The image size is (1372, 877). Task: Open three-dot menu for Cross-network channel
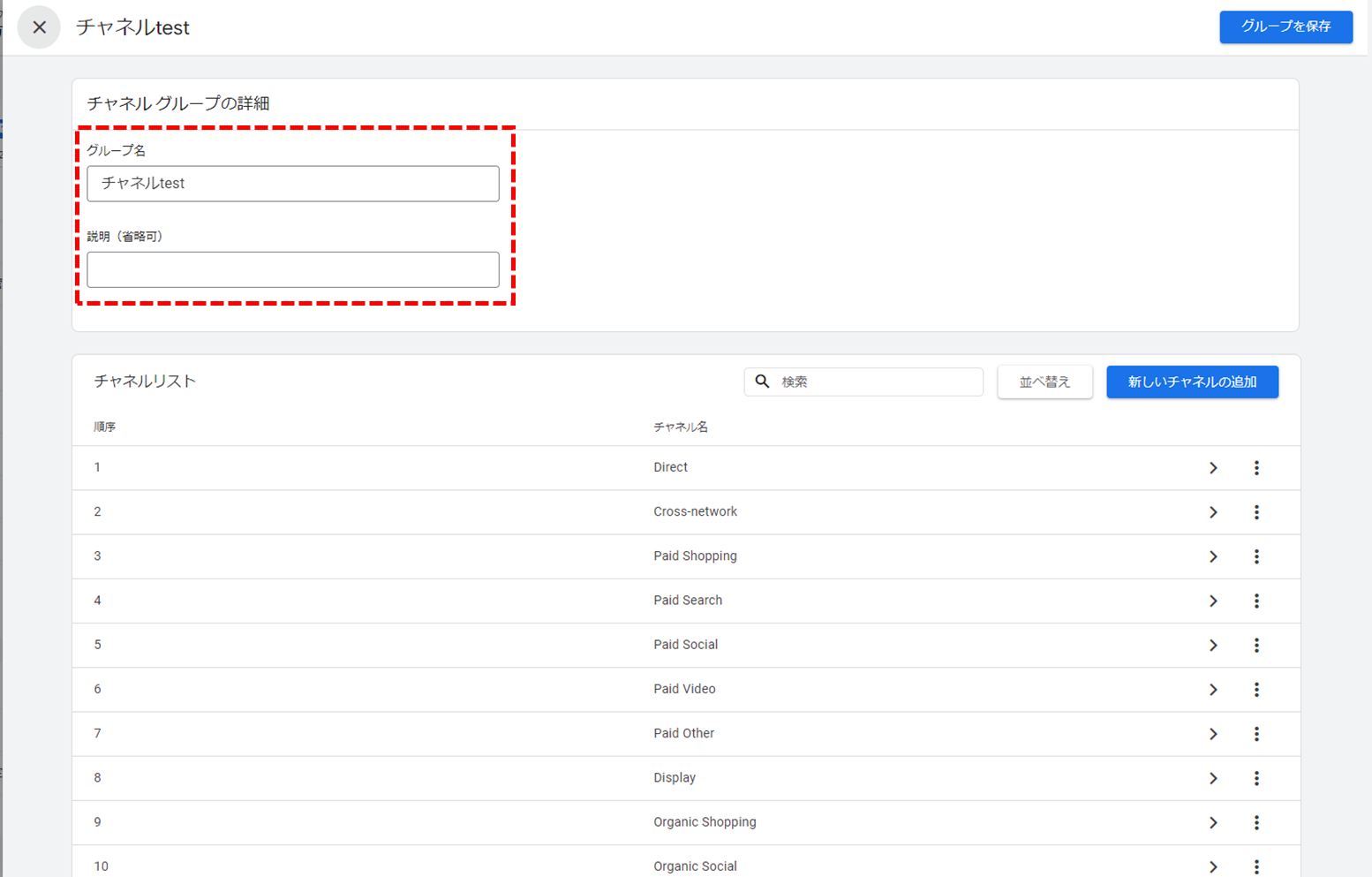click(1256, 512)
